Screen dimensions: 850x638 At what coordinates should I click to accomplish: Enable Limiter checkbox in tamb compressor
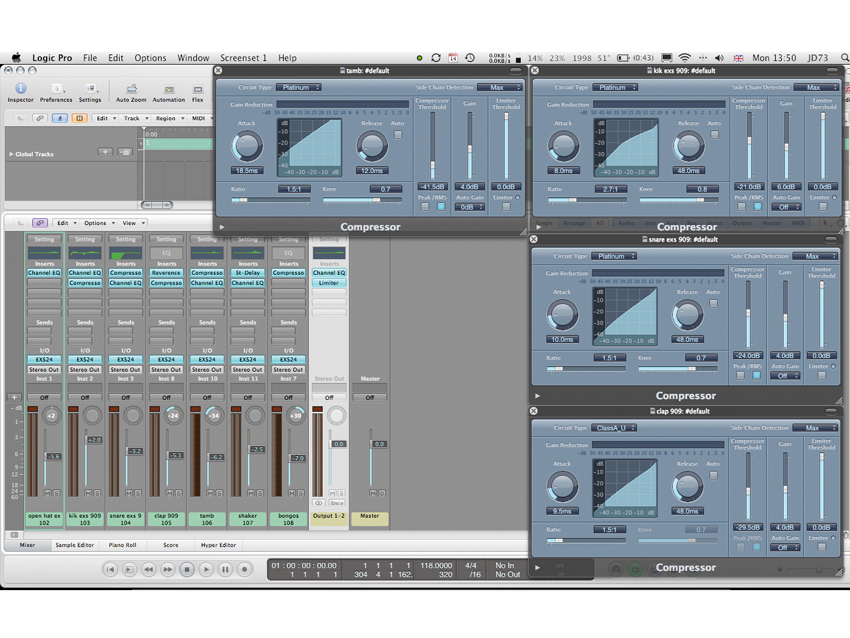[506, 207]
